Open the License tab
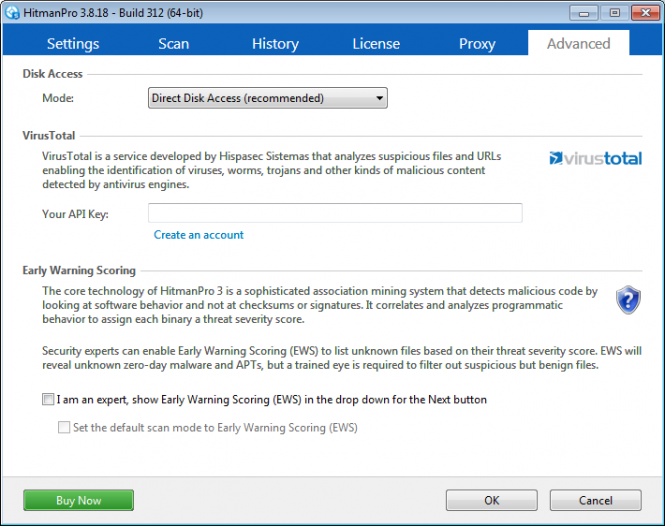Image resolution: width=665 pixels, height=526 pixels. tap(376, 44)
